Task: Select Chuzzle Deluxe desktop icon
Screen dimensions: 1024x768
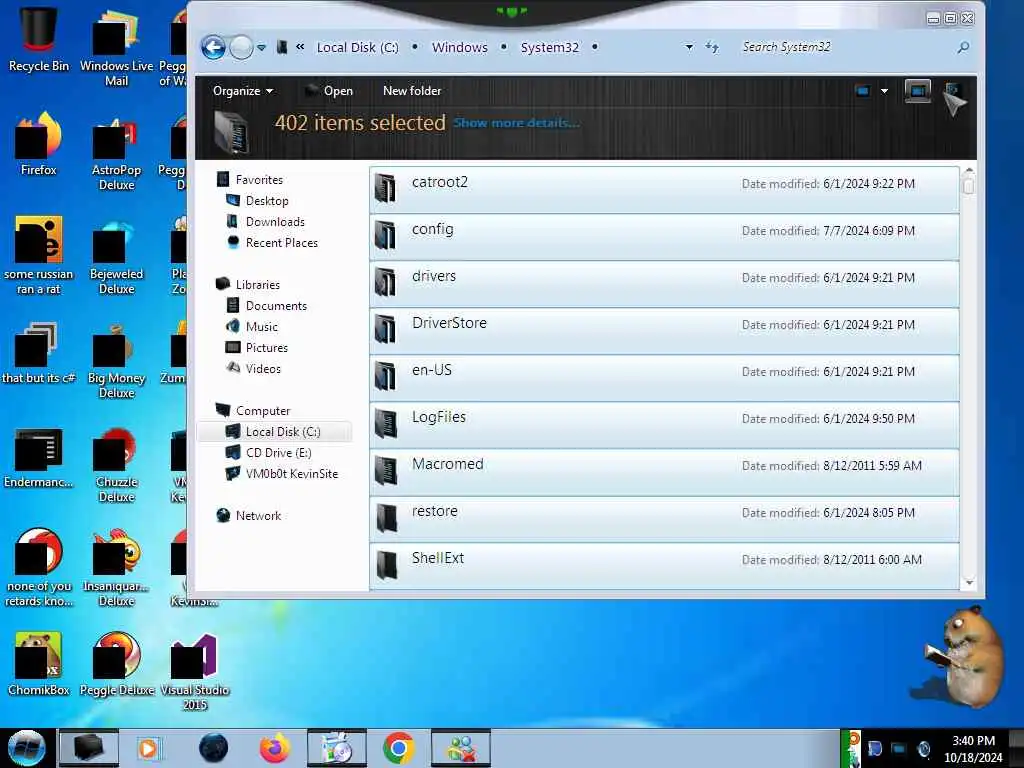Action: 116,464
